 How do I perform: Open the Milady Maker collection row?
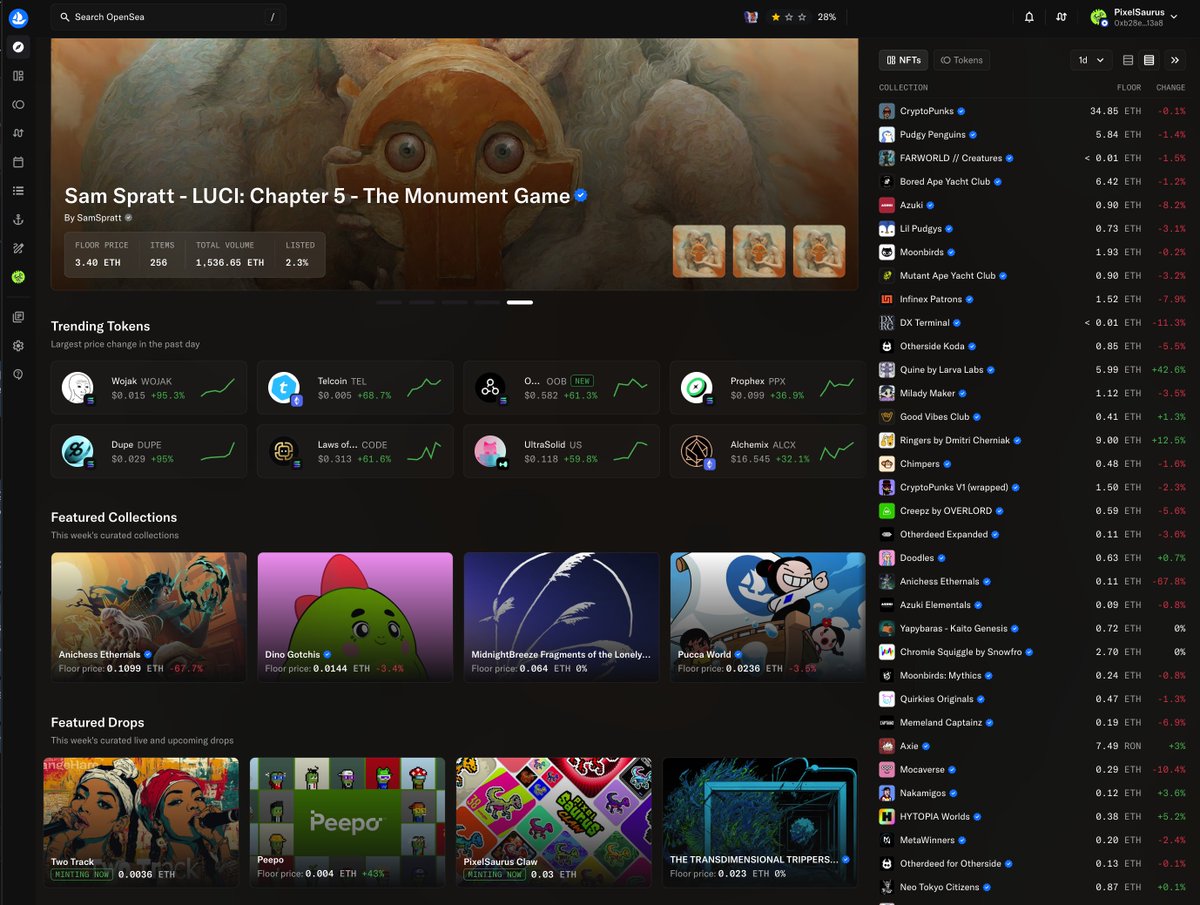[x=1032, y=393]
